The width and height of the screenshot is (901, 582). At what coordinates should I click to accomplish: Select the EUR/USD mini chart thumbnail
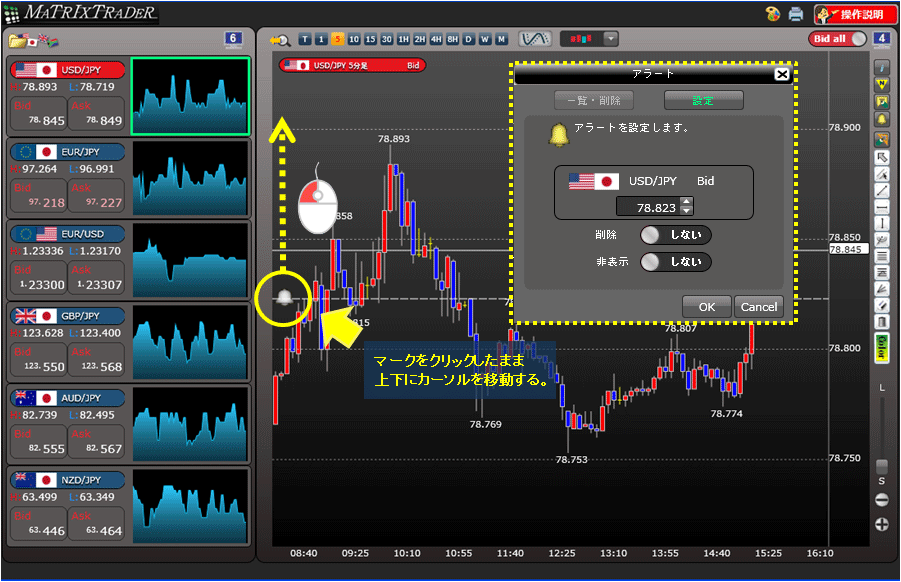[190, 260]
